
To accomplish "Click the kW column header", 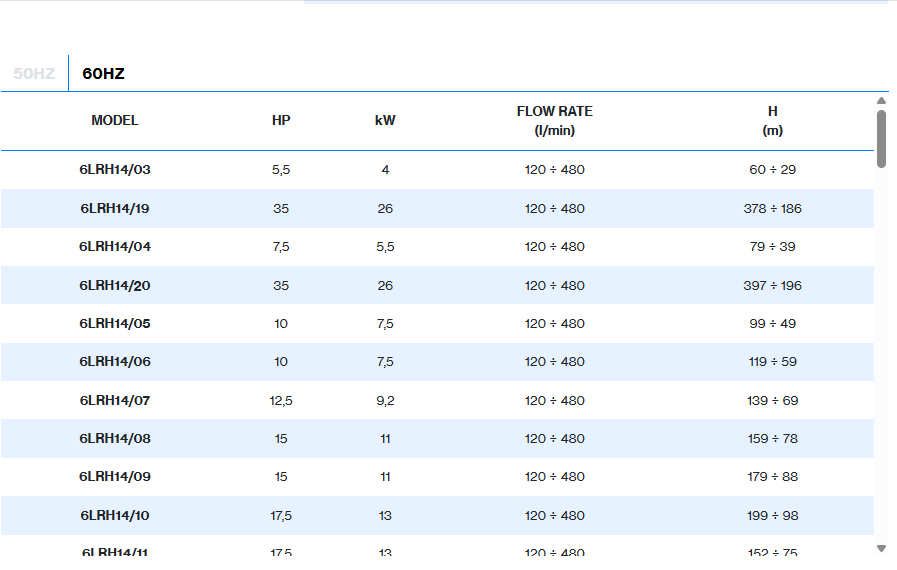I will [x=385, y=121].
